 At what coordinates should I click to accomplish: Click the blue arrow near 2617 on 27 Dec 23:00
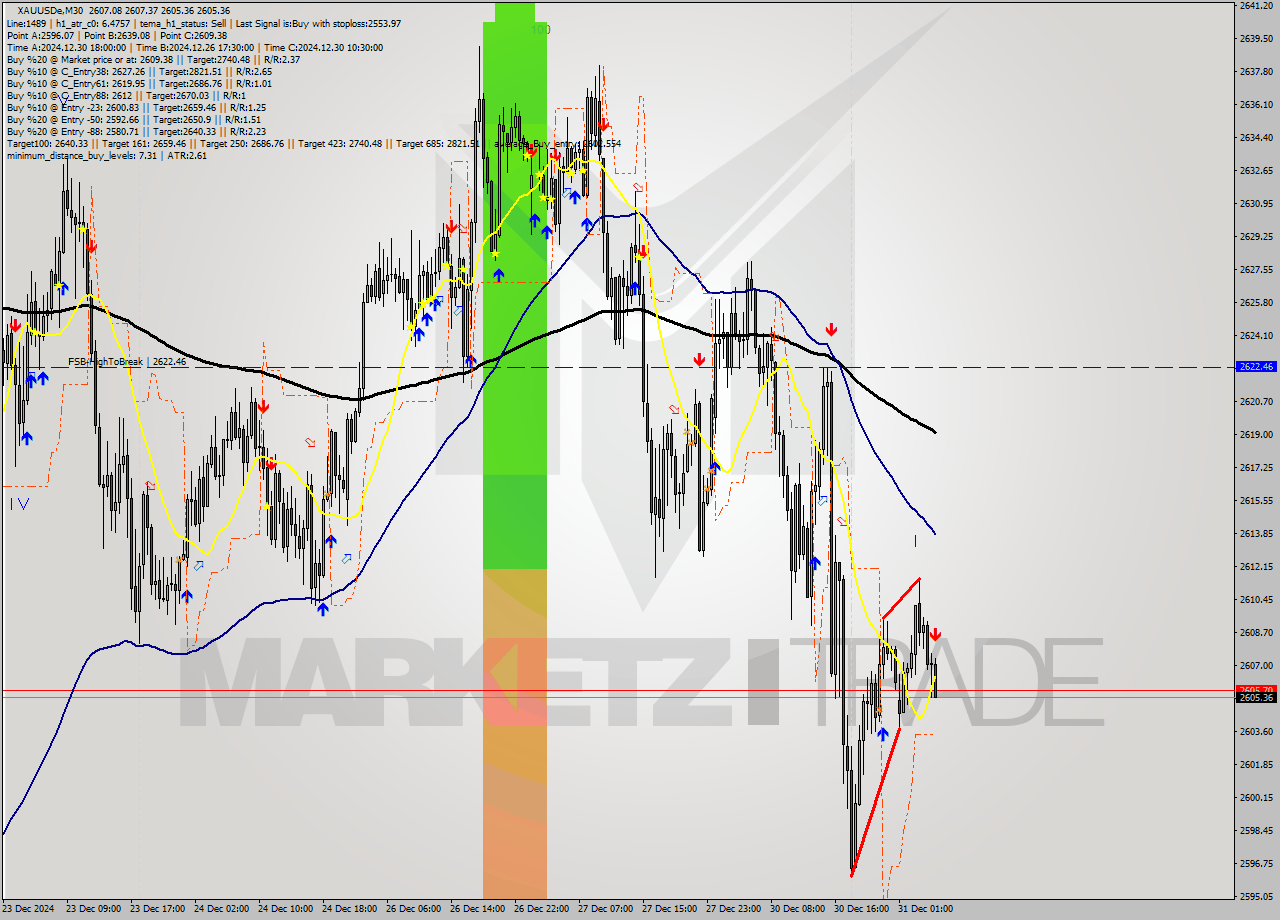click(x=714, y=467)
